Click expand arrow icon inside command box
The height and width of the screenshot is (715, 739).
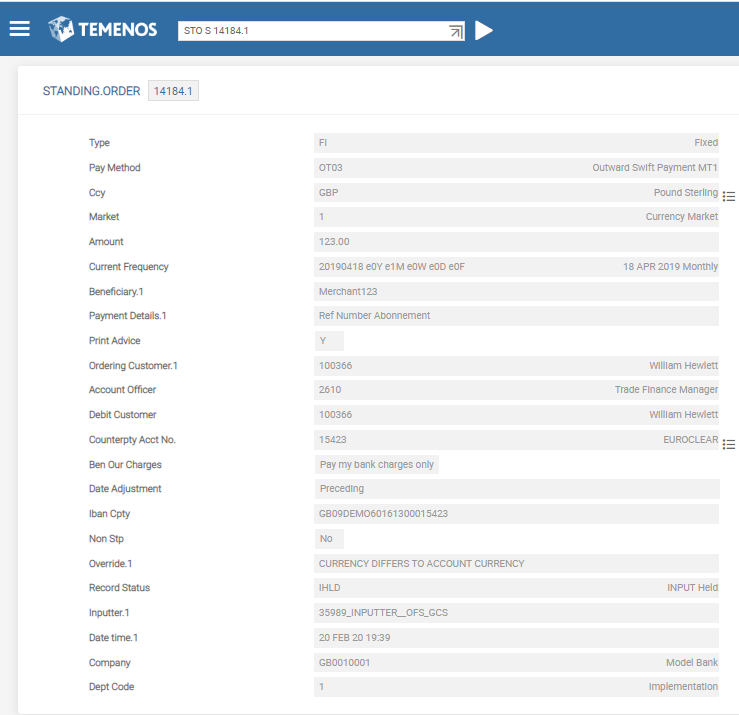[456, 31]
